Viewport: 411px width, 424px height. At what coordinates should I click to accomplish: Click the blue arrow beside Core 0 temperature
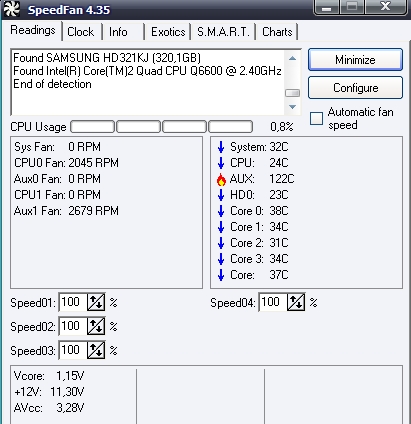click(x=221, y=211)
